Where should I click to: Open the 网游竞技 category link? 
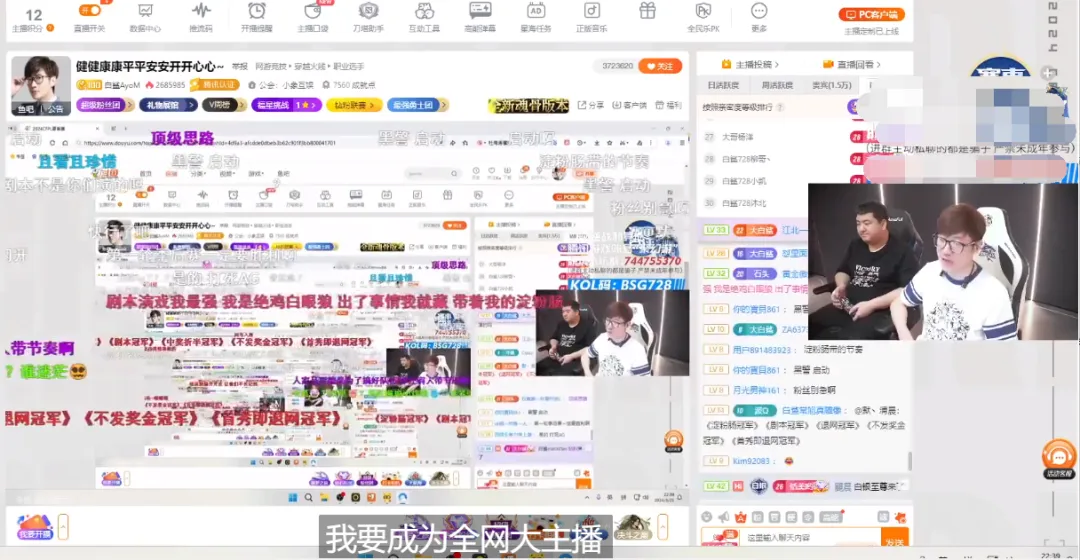(x=269, y=67)
